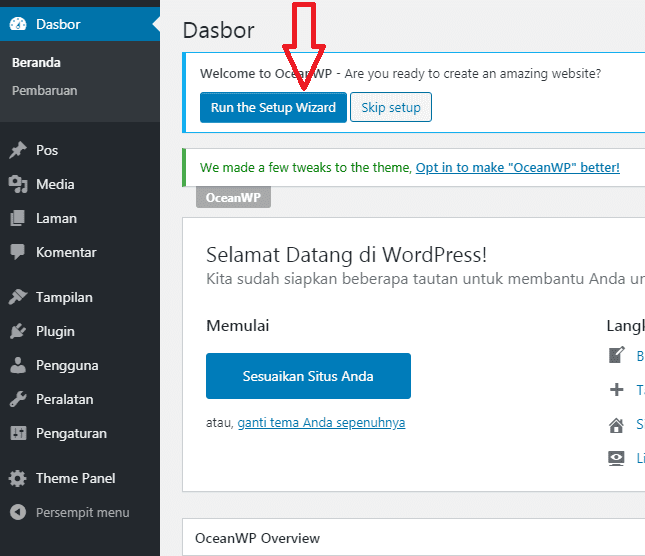Click the plus icon in next steps
Screen dimensions: 645x556
[616, 389]
